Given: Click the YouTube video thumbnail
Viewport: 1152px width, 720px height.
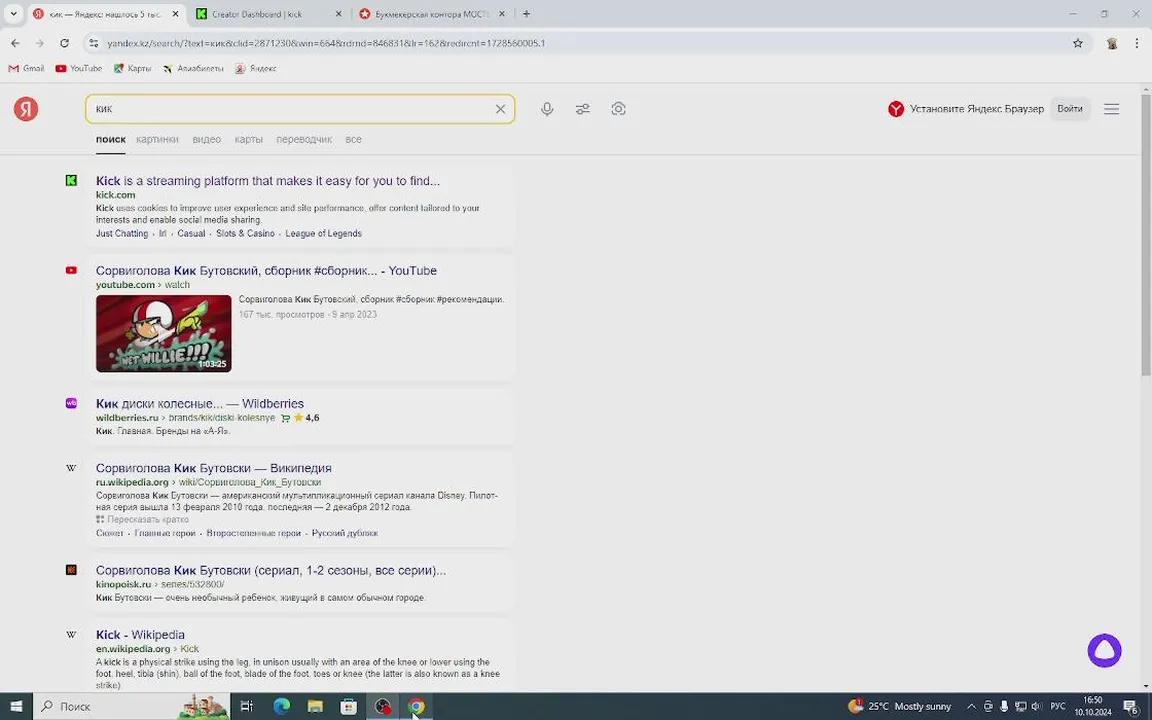Looking at the screenshot, I should click(163, 334).
